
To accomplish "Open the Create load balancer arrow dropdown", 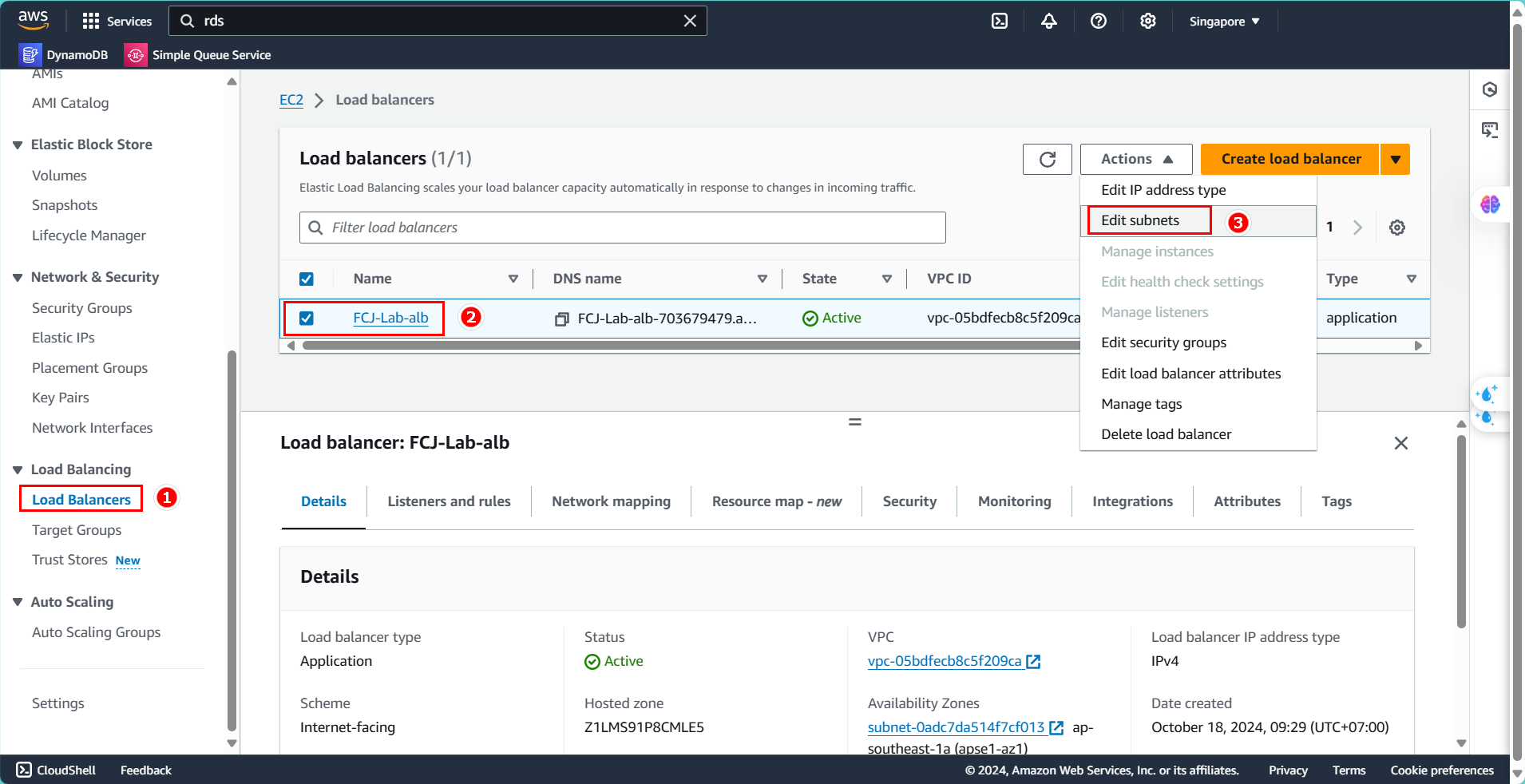I will 1395,159.
